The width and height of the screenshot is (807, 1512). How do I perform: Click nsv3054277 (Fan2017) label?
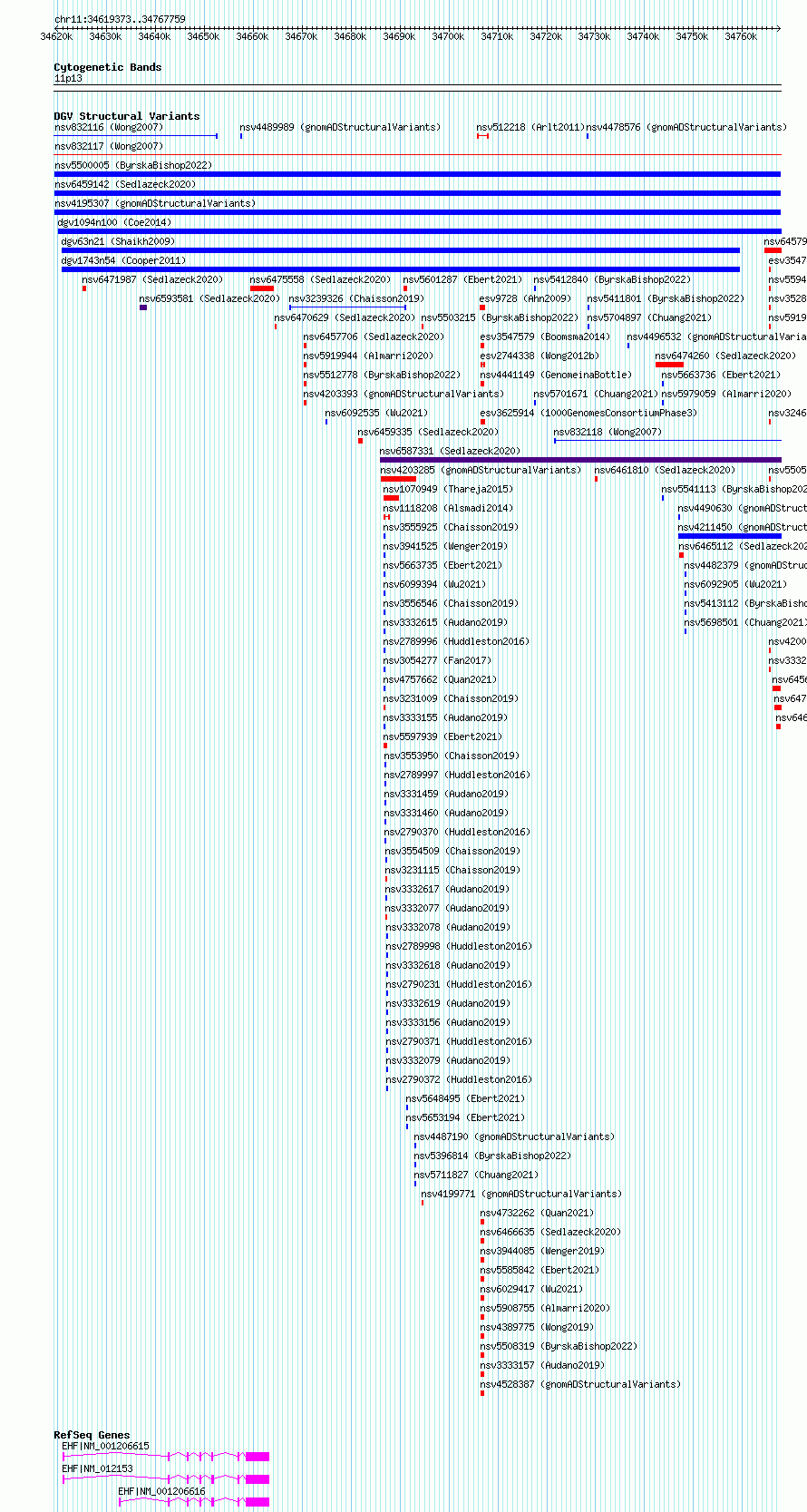pyautogui.click(x=437, y=660)
